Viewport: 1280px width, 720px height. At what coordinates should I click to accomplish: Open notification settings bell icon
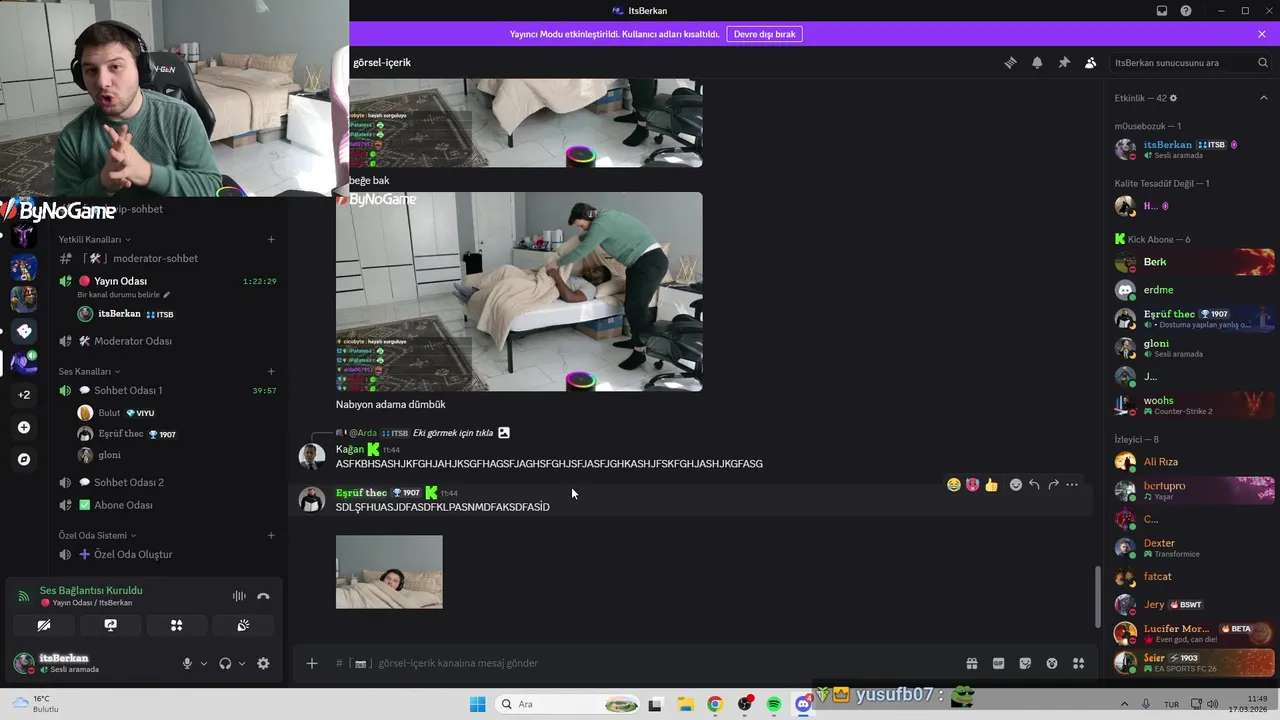coord(1037,62)
